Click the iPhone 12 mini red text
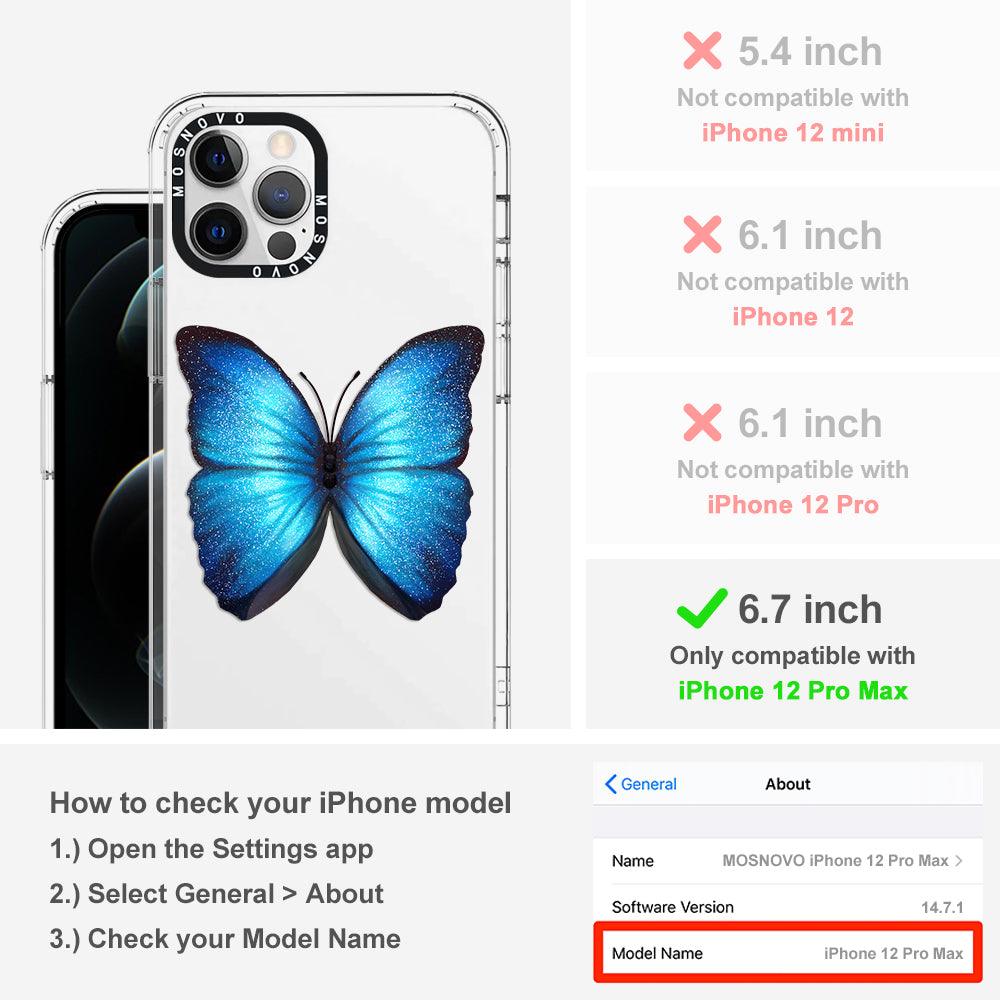 click(x=793, y=133)
